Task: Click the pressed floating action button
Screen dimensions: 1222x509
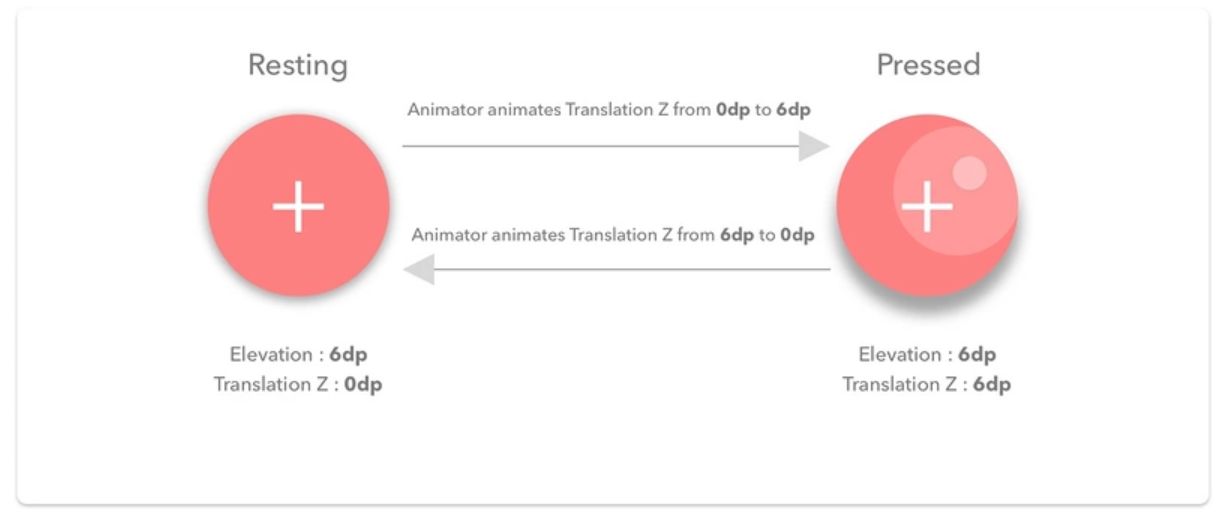Action: (x=927, y=205)
